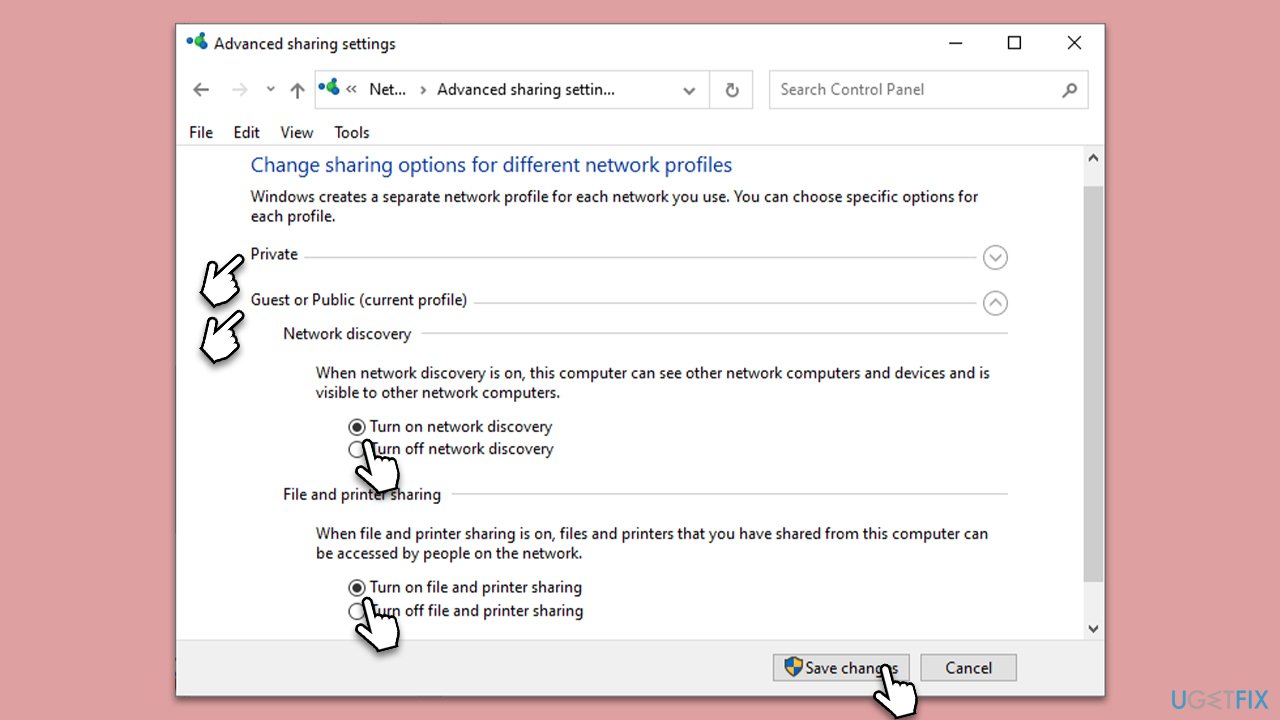
Task: Refresh the Advanced sharing settings page
Action: point(731,89)
